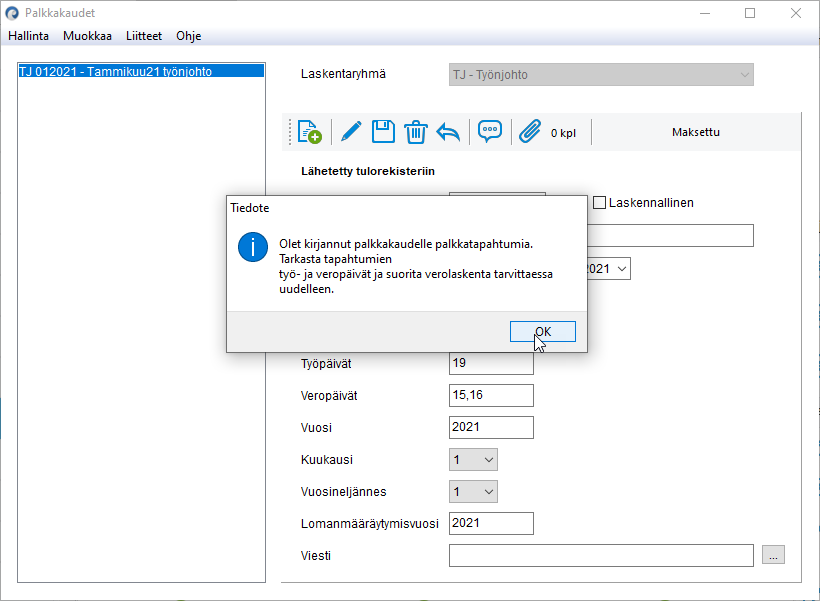Click the trash can delete icon
Viewport: 820px width, 601px height.
click(x=416, y=132)
